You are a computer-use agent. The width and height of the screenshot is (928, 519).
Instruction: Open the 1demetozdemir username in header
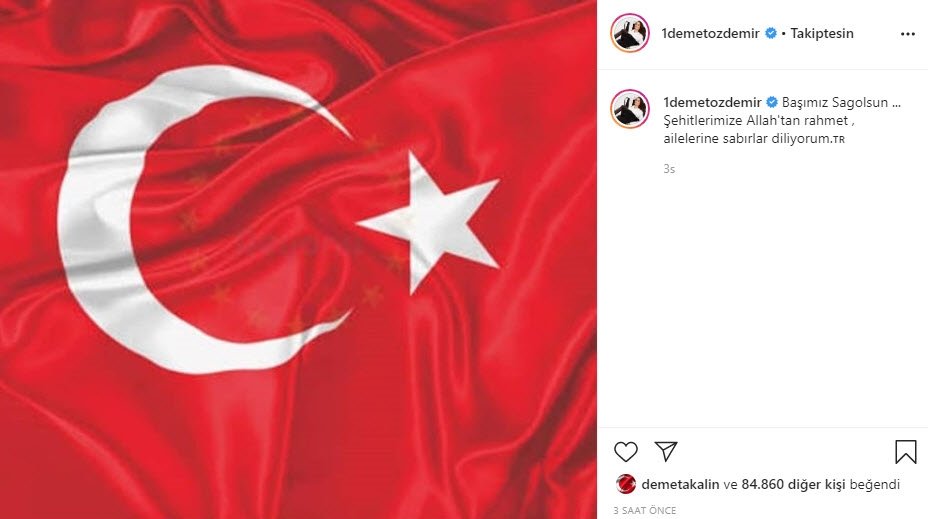(x=710, y=34)
